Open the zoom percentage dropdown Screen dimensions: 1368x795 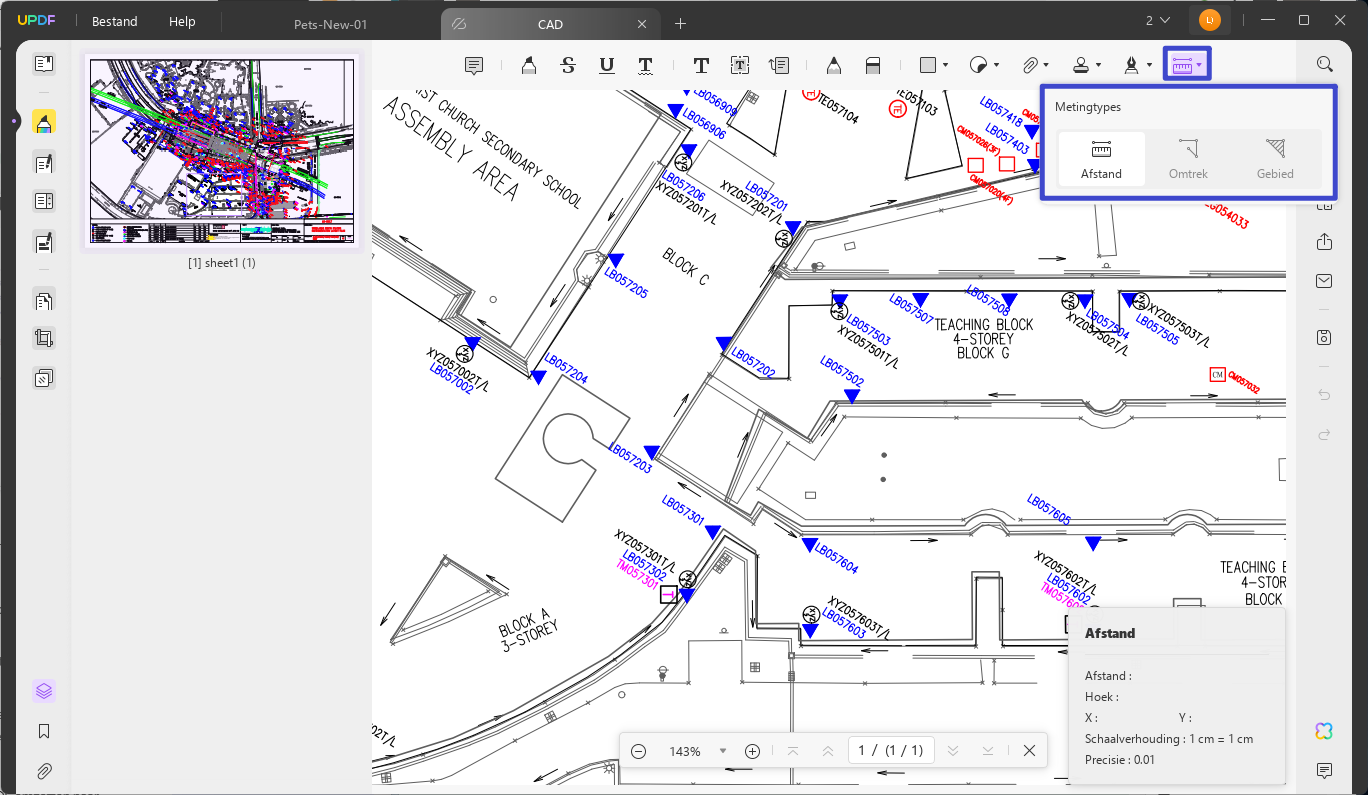(x=722, y=751)
